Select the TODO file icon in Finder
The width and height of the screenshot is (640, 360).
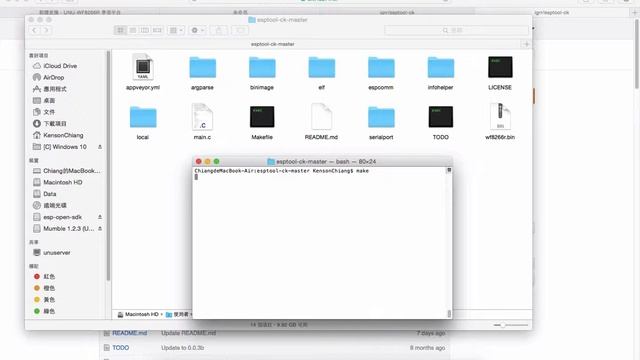tap(441, 117)
